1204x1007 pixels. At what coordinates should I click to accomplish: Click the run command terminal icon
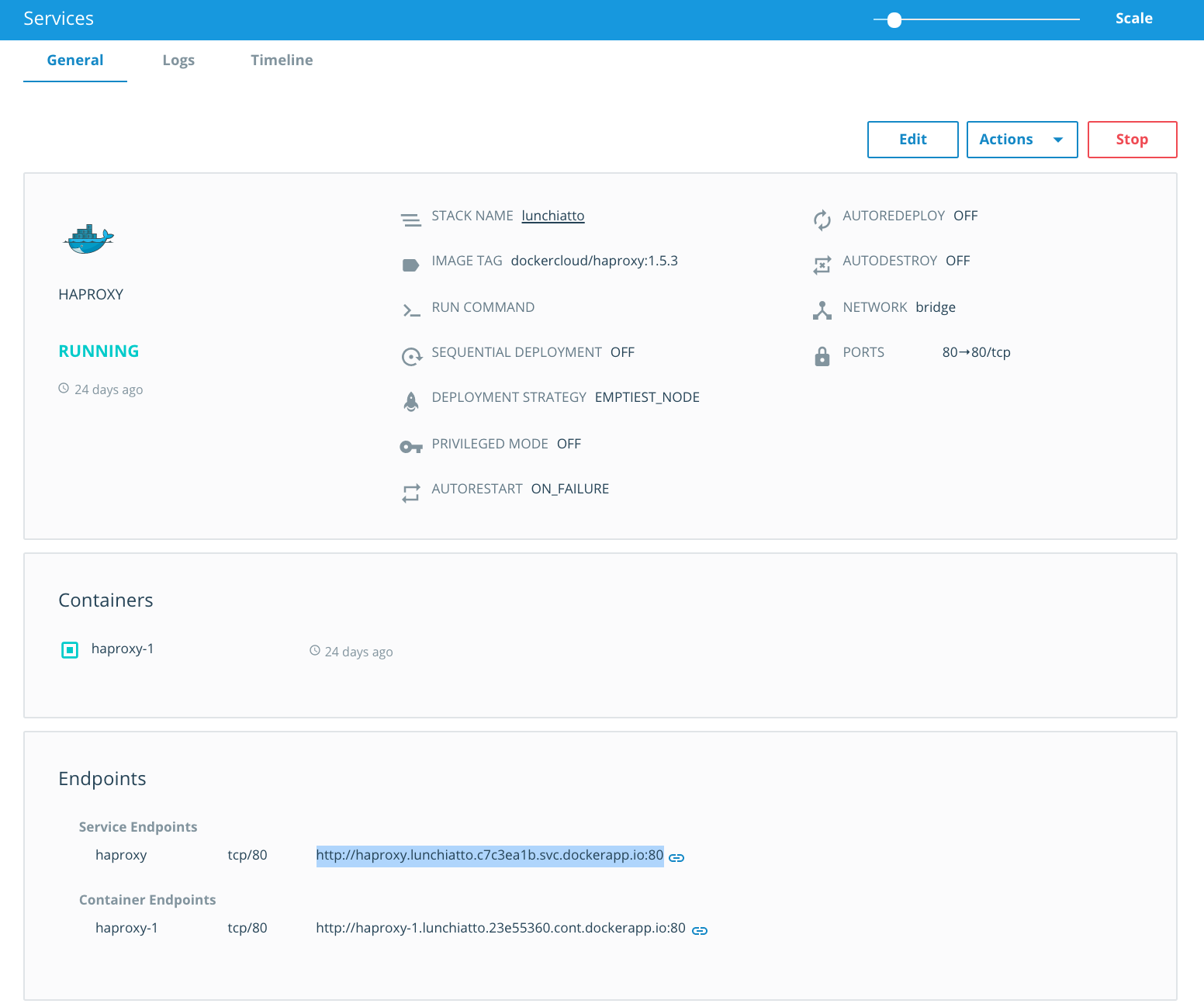411,311
